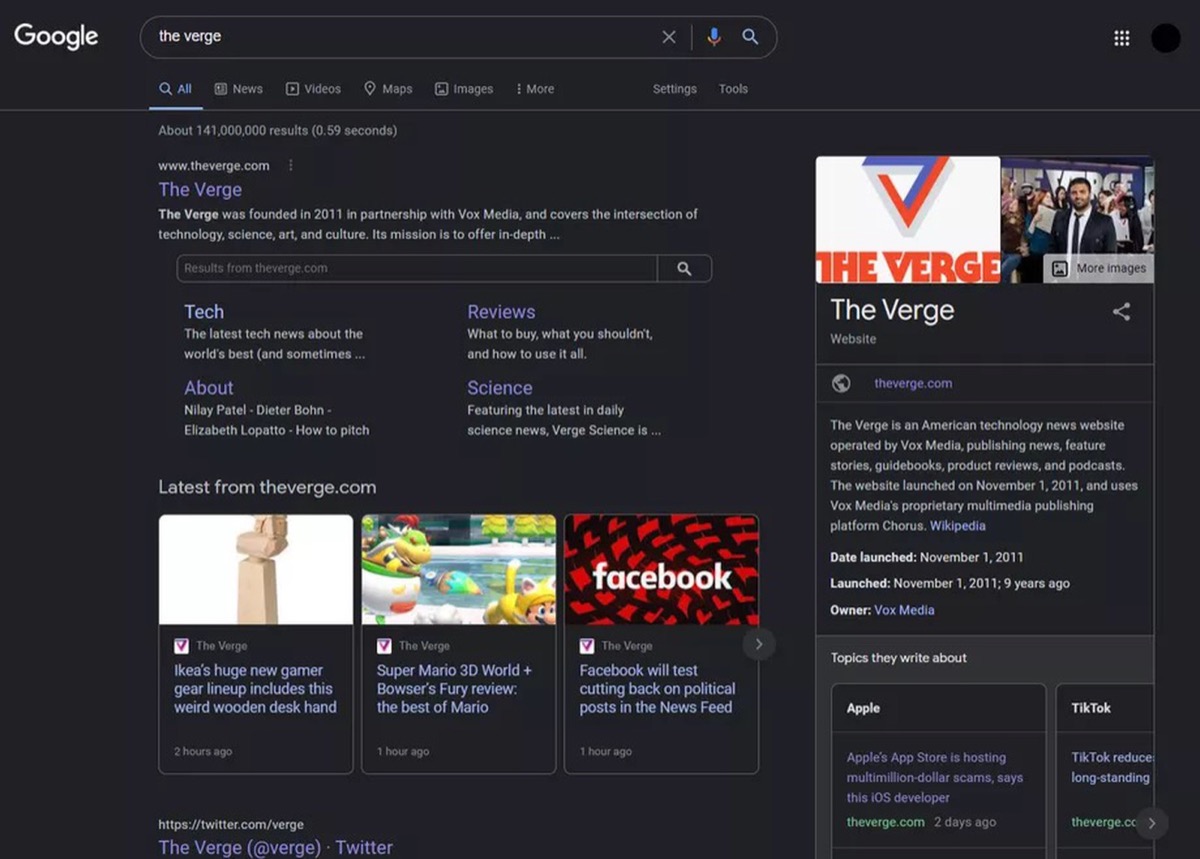Open the Tools menu
This screenshot has height=859, width=1200.
(x=733, y=89)
